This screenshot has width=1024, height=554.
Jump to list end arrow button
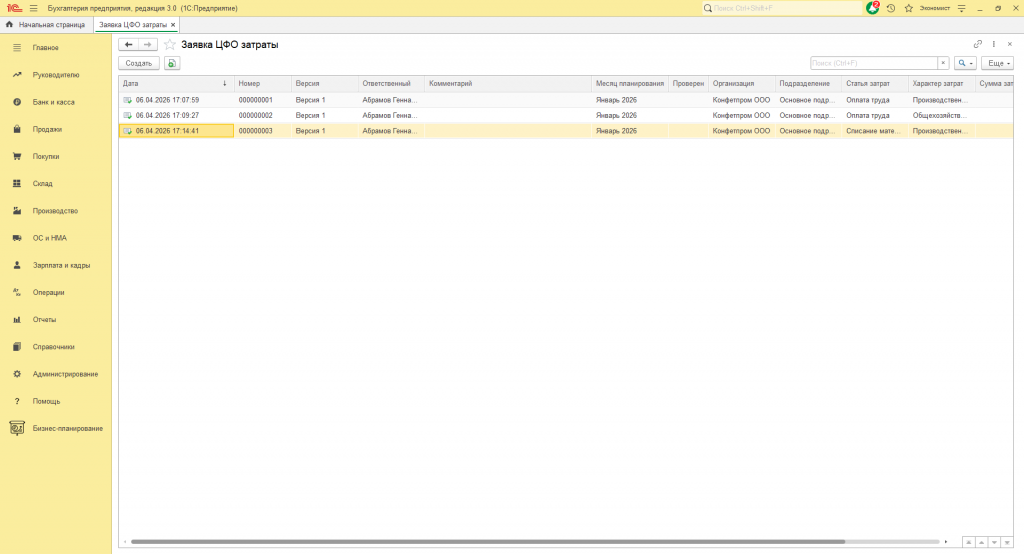(x=1007, y=542)
